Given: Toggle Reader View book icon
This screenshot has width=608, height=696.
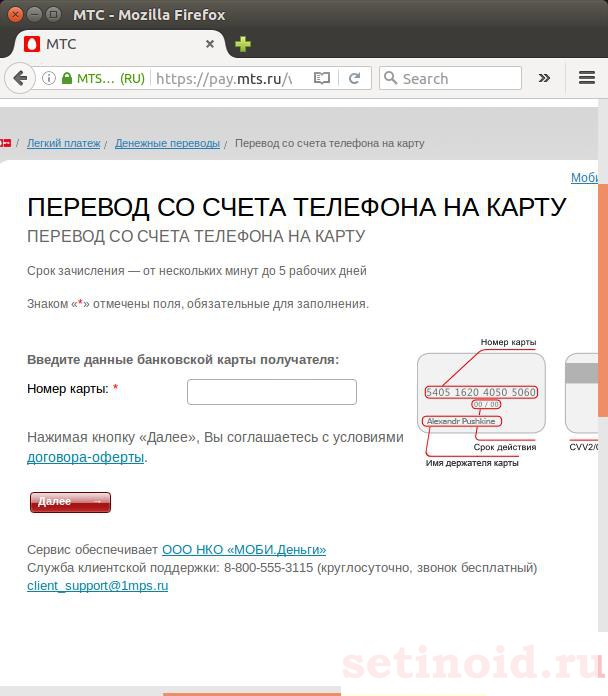Looking at the screenshot, I should pos(322,79).
